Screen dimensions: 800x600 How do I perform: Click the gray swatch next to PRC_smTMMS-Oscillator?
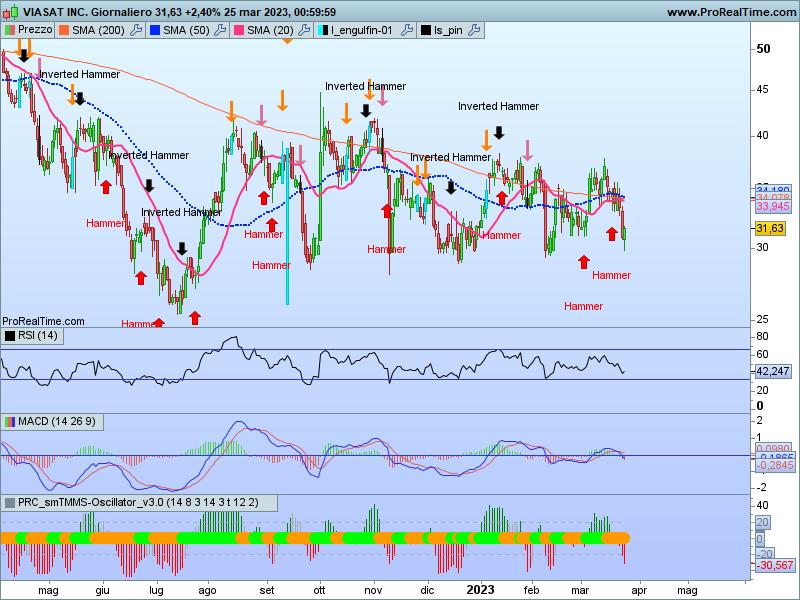coord(10,503)
